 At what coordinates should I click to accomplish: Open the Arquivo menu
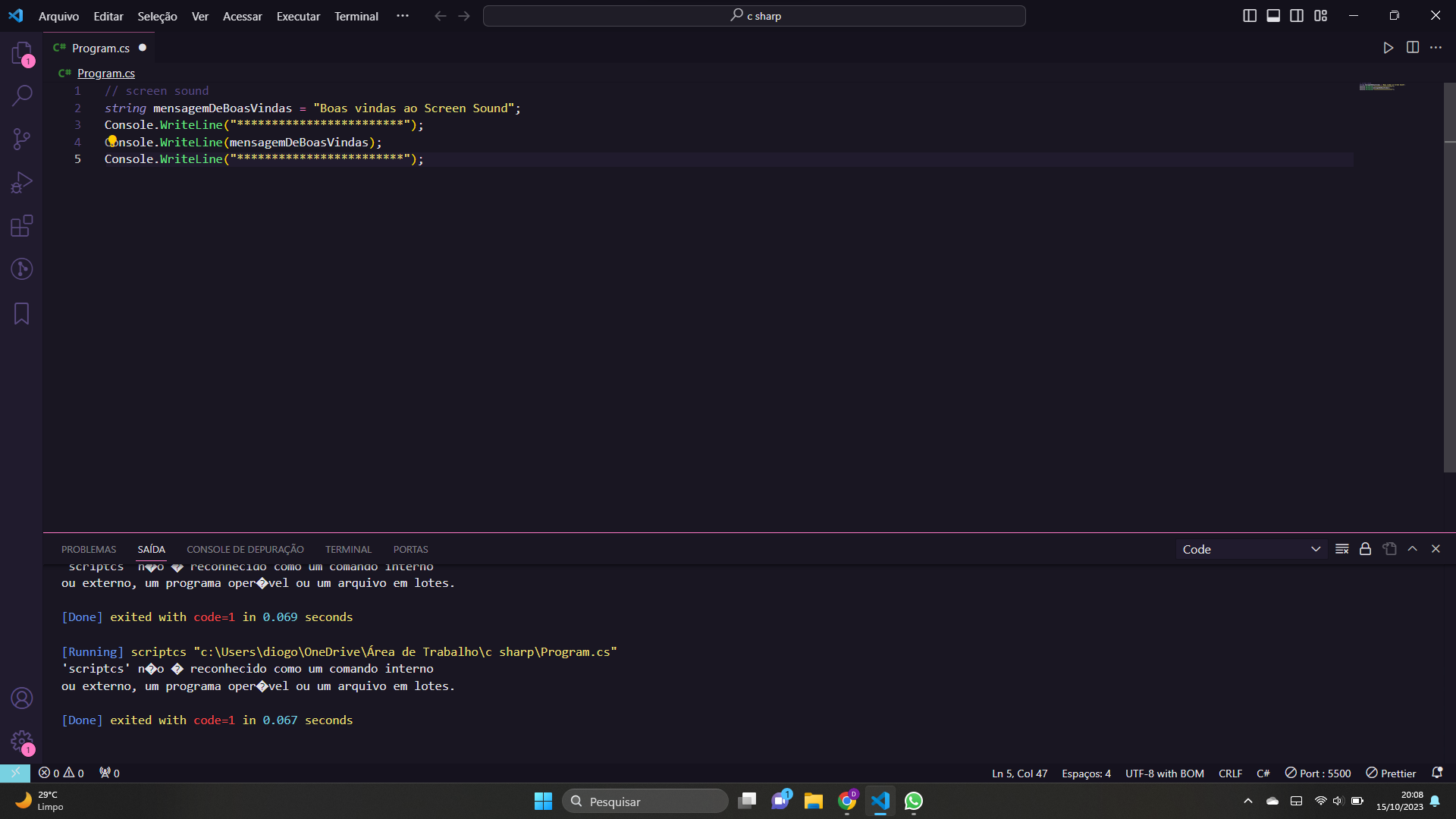pos(58,16)
